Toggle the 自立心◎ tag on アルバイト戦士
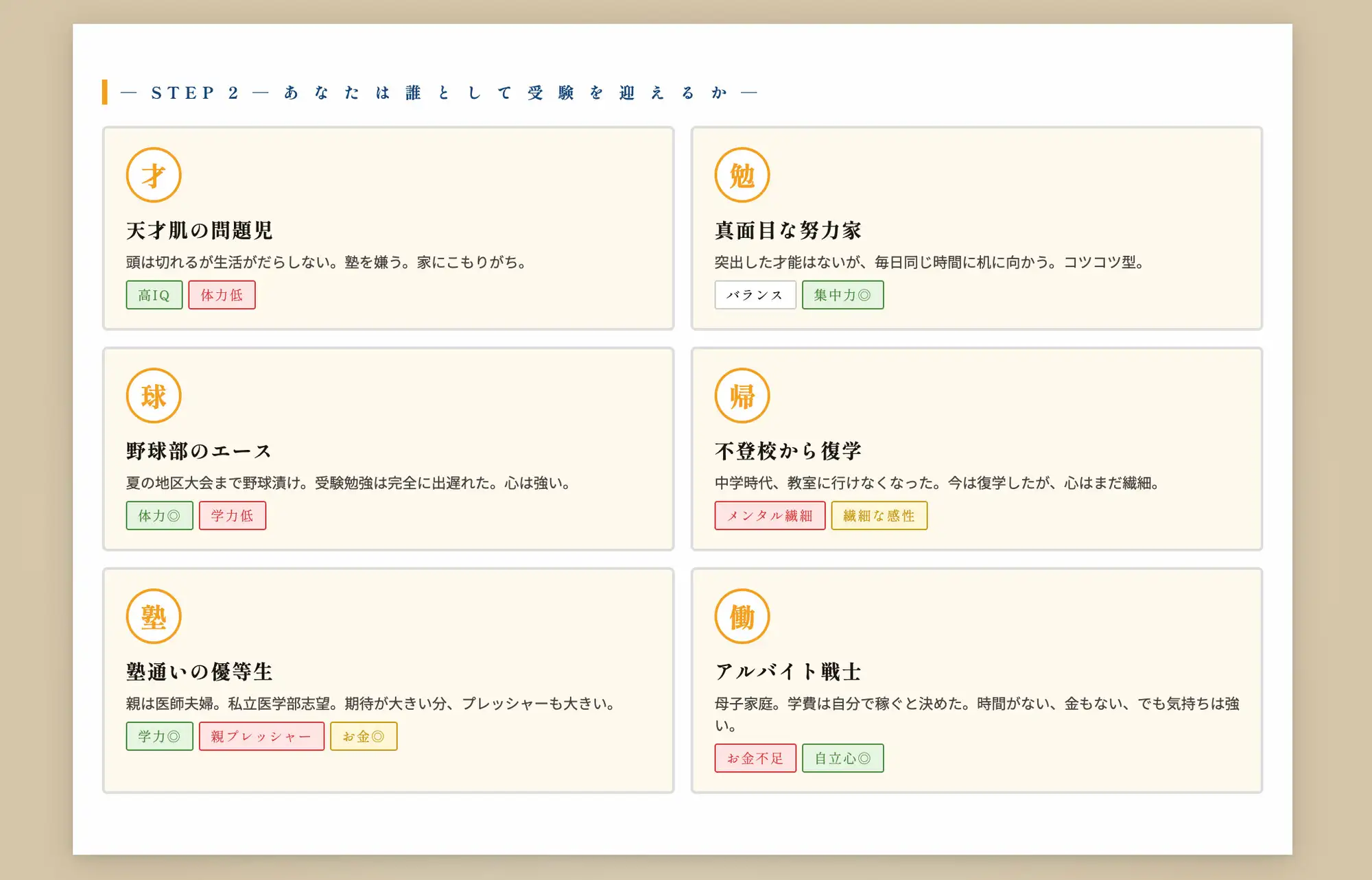 click(842, 758)
